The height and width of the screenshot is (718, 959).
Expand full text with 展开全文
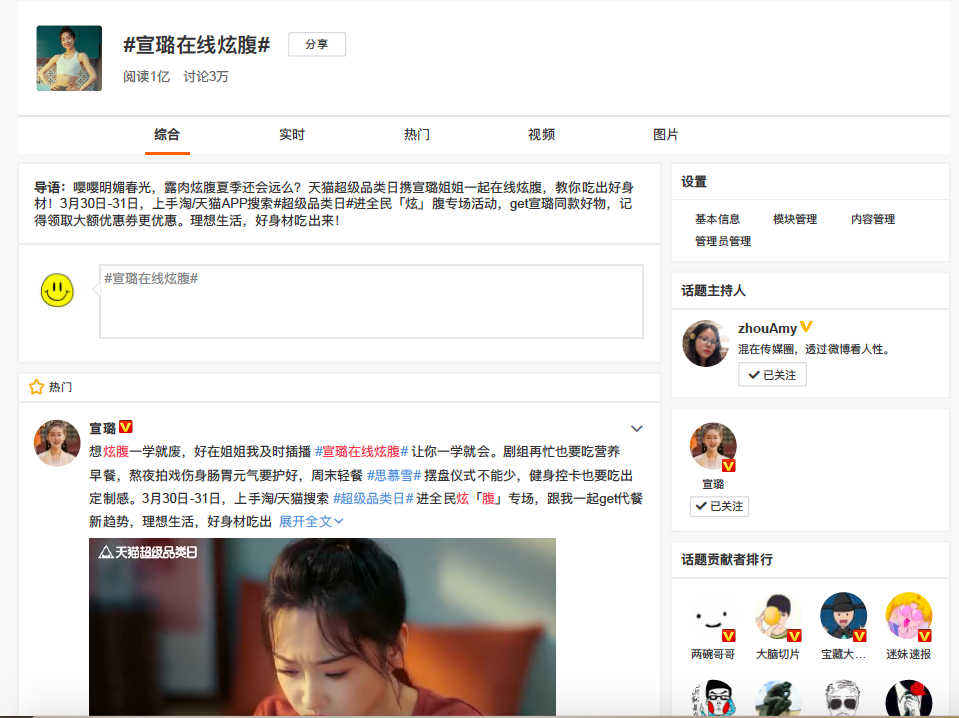(311, 522)
